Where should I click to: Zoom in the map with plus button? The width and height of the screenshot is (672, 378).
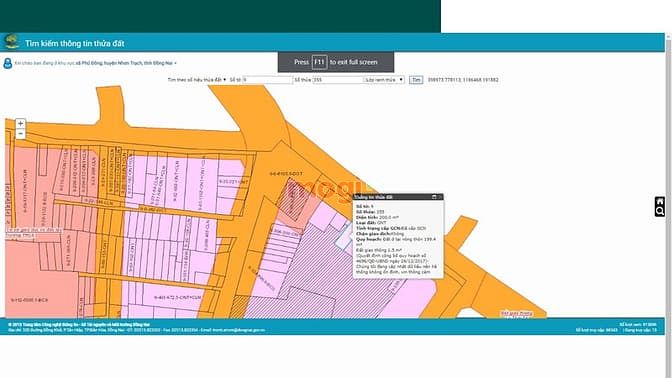20,124
